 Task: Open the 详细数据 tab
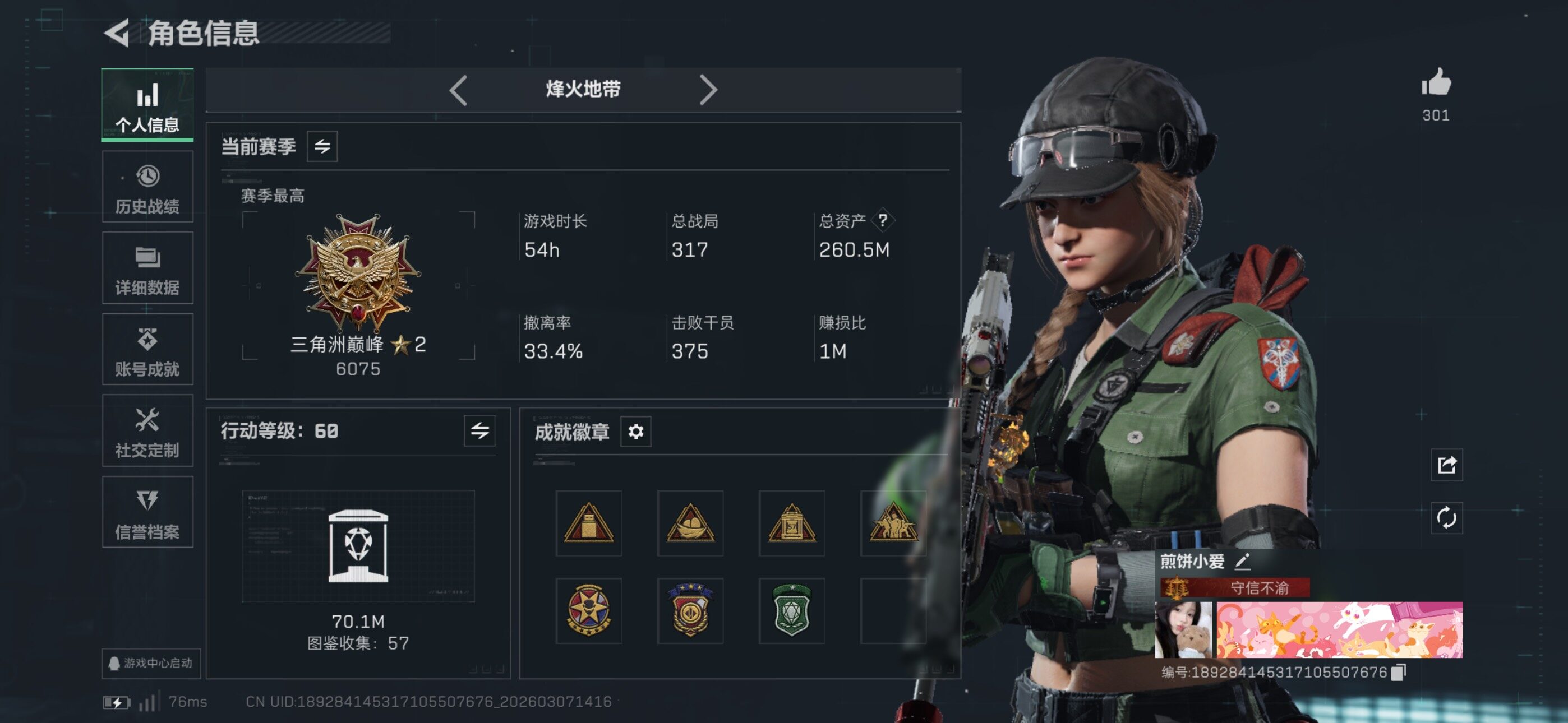pos(147,268)
